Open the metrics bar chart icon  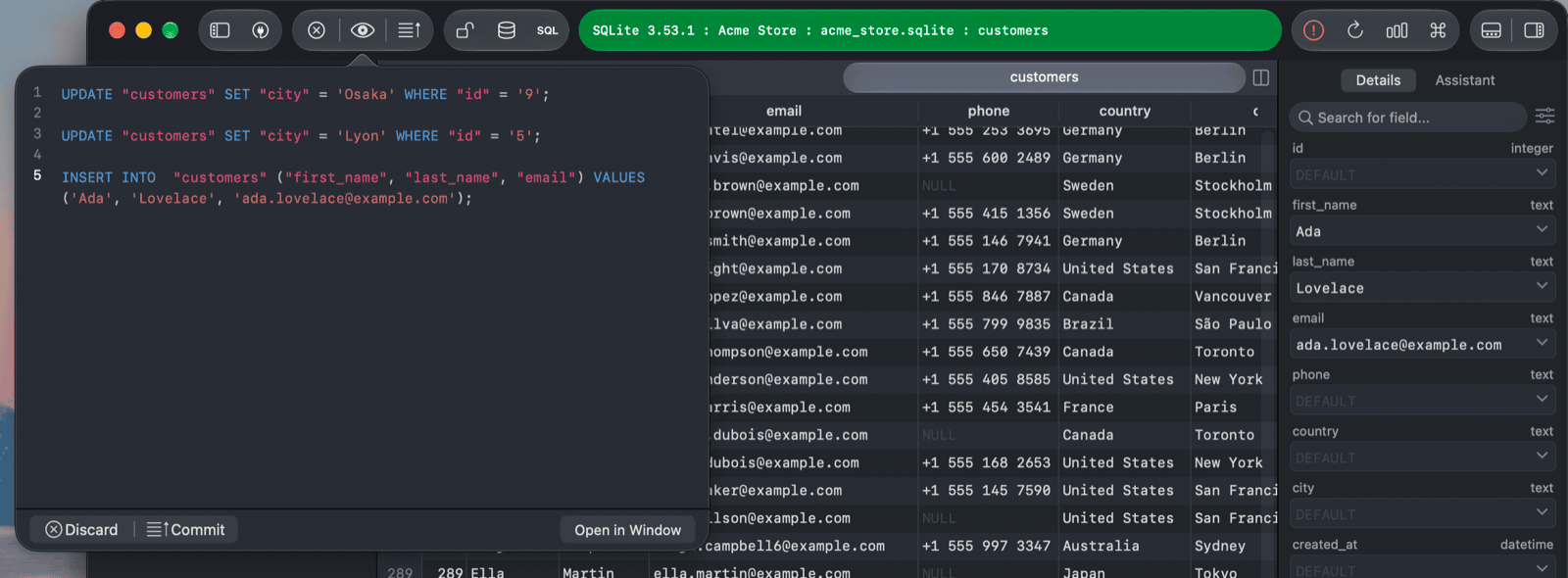[1396, 30]
